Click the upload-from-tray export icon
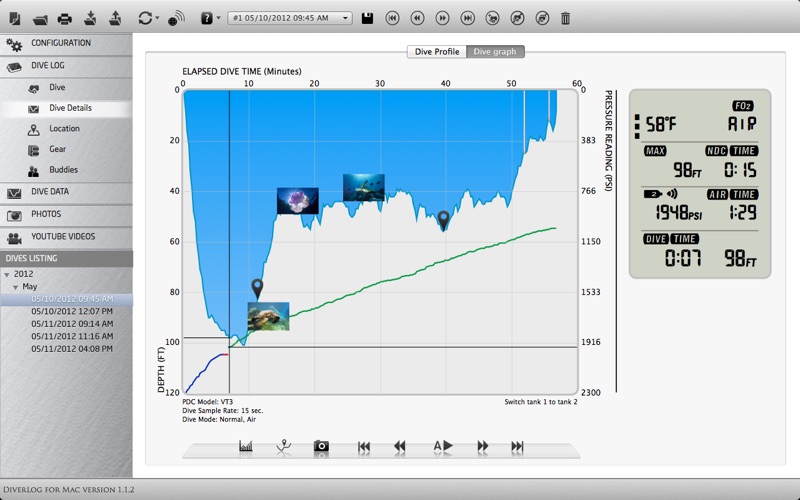Screen dimensions: 800x500 115,19
